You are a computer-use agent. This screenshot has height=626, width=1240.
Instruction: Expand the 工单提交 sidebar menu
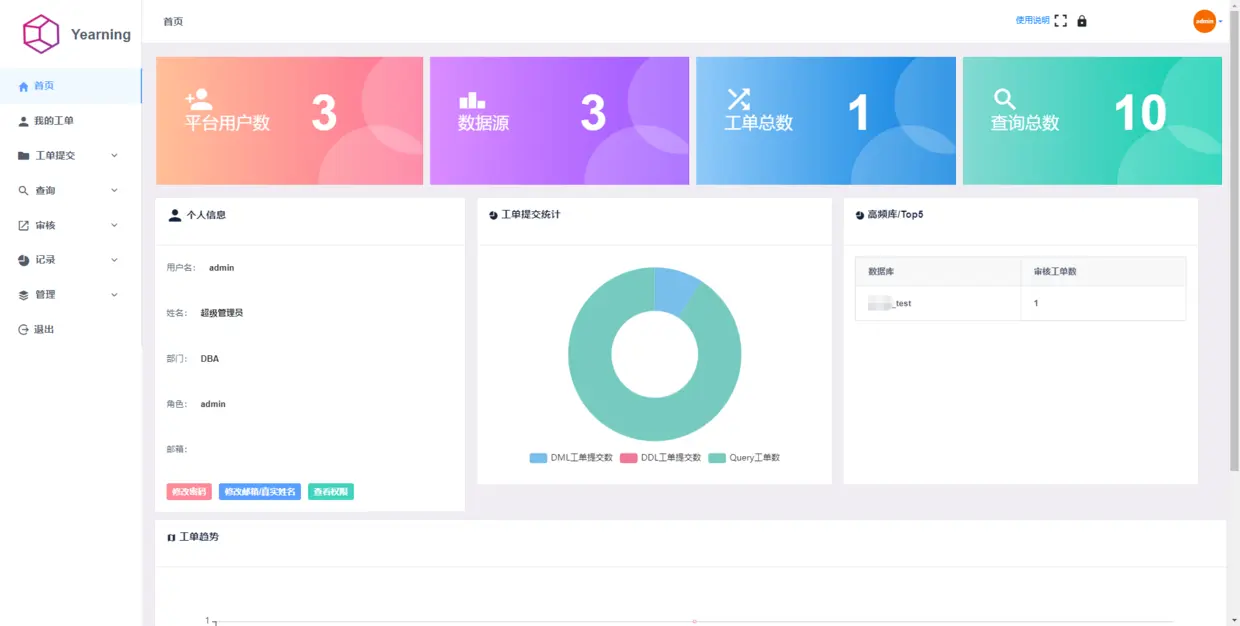[x=55, y=155]
